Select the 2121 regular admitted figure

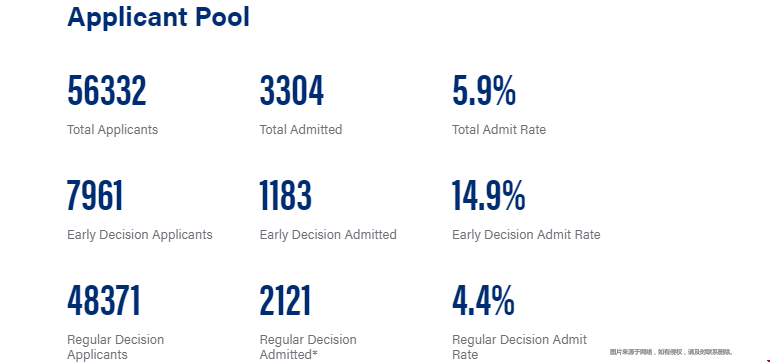click(x=285, y=301)
